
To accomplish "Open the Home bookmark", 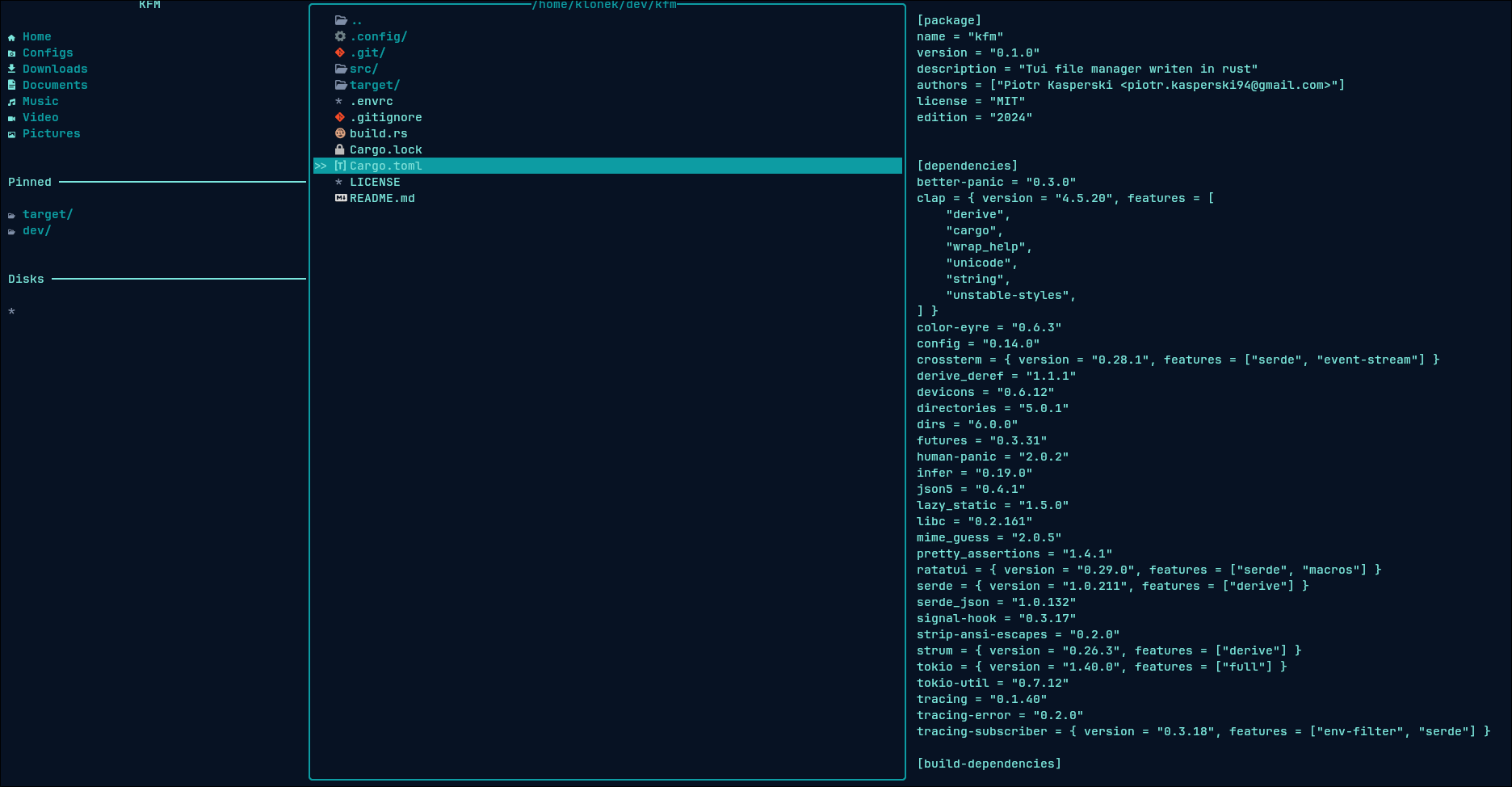I will coord(37,36).
